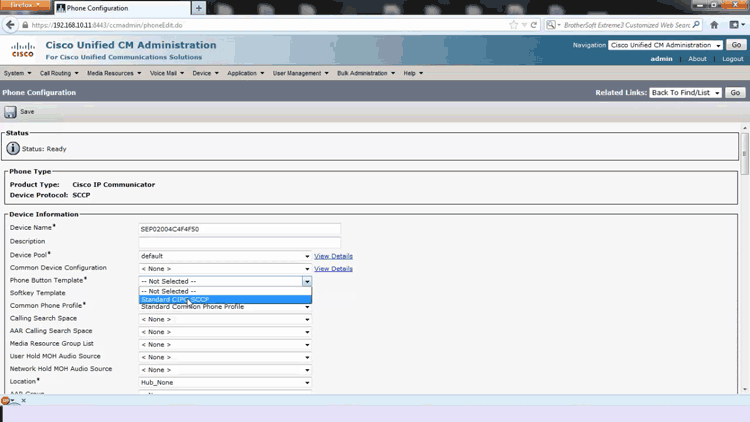Click the bookmarks menu icon at toolbar end

click(x=736, y=25)
